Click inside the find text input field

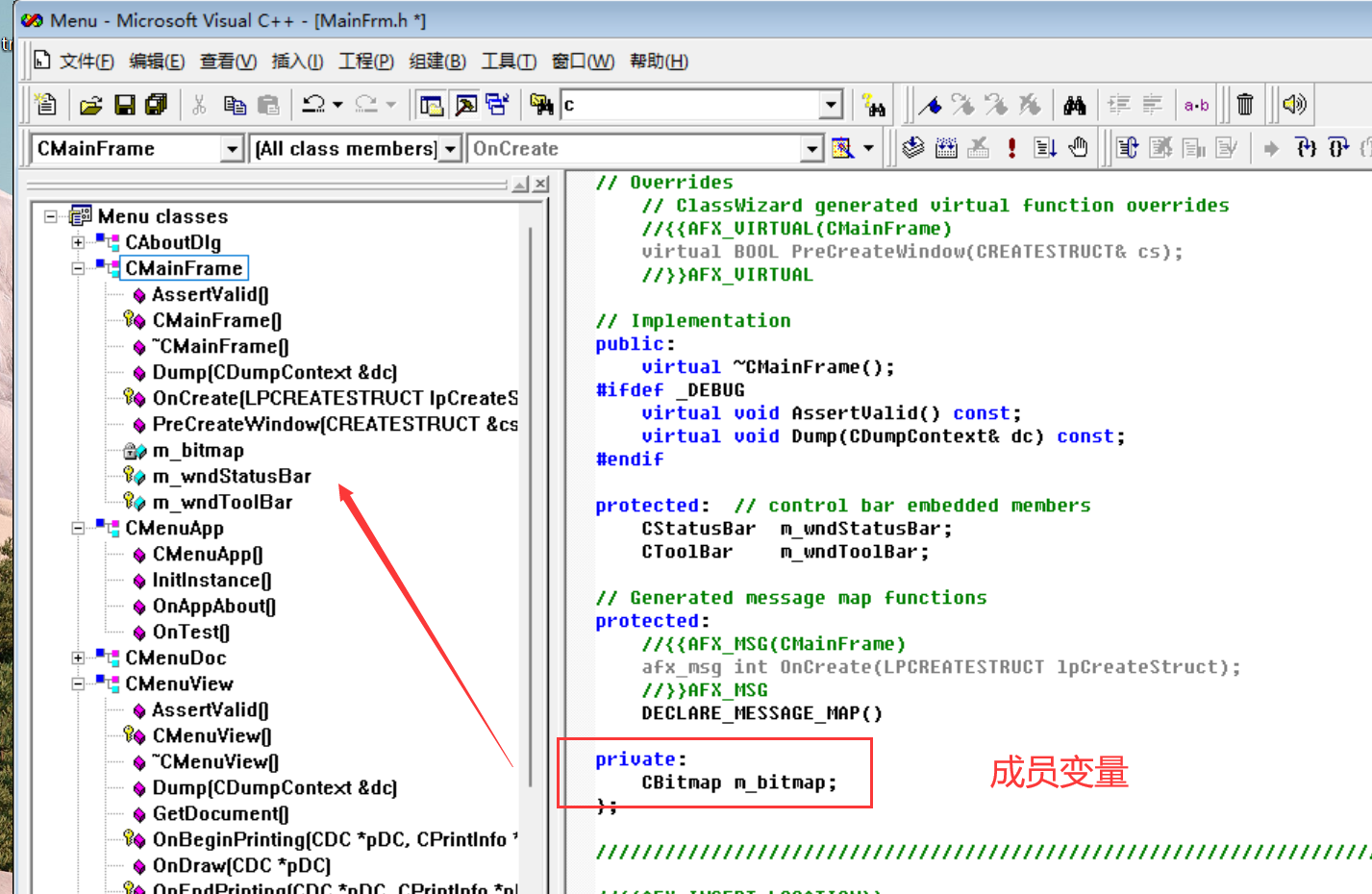(x=690, y=105)
